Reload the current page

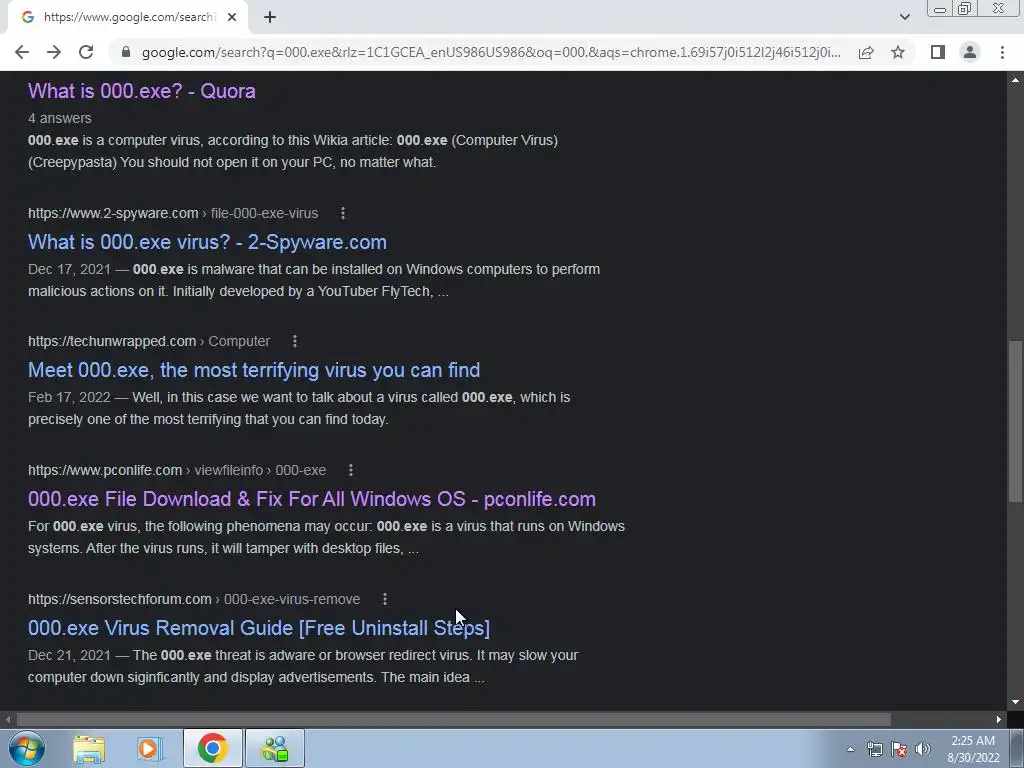click(86, 52)
